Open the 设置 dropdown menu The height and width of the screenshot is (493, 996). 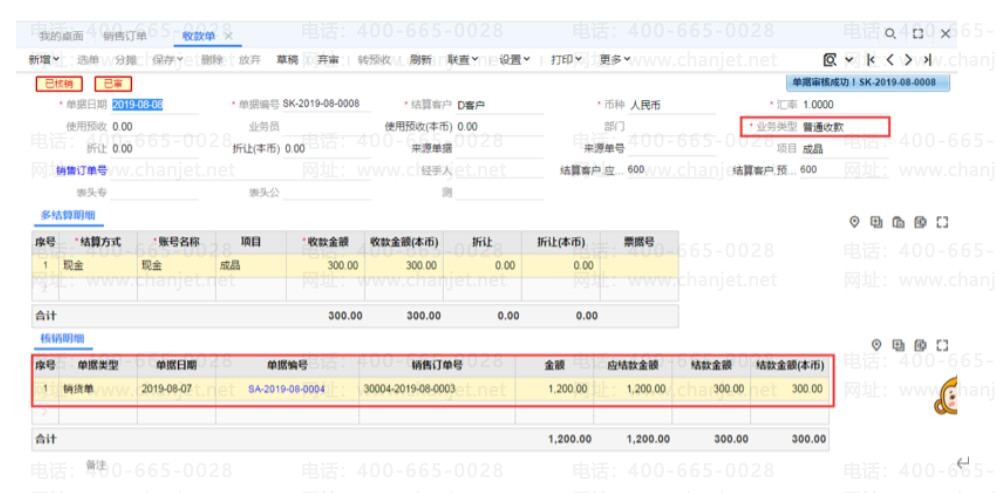(x=514, y=60)
